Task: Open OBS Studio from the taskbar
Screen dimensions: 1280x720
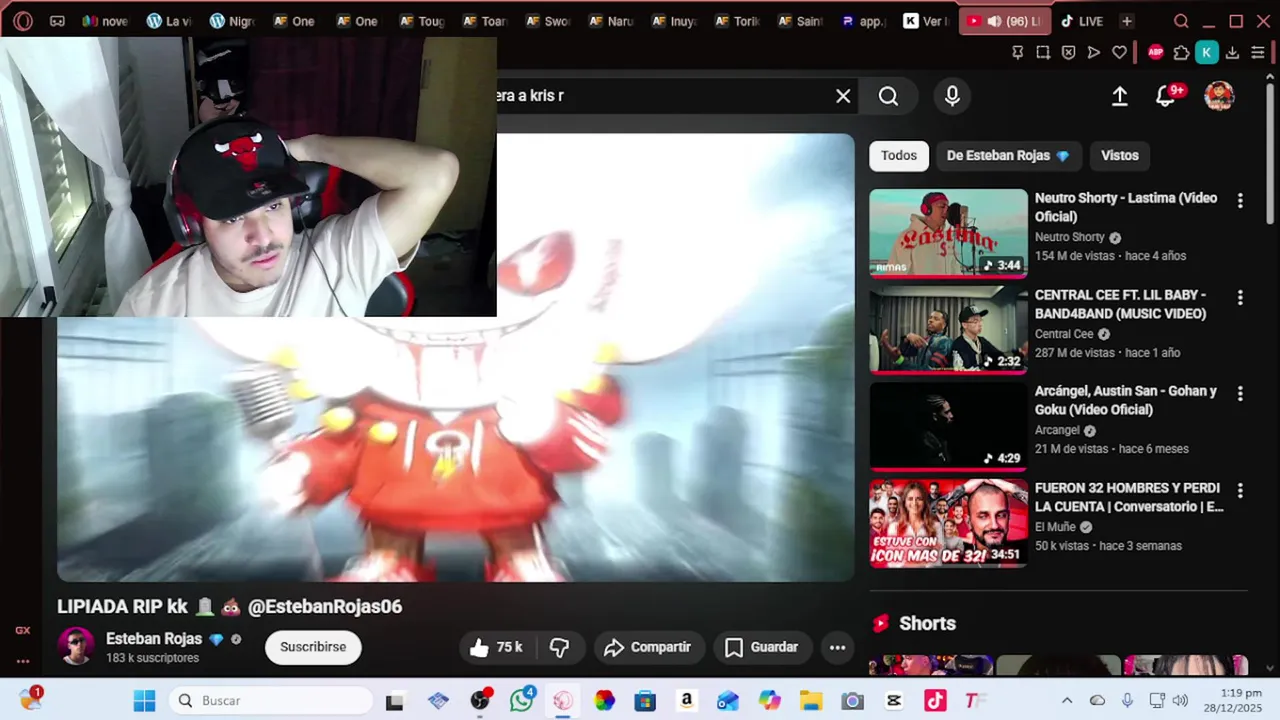Action: (481, 700)
